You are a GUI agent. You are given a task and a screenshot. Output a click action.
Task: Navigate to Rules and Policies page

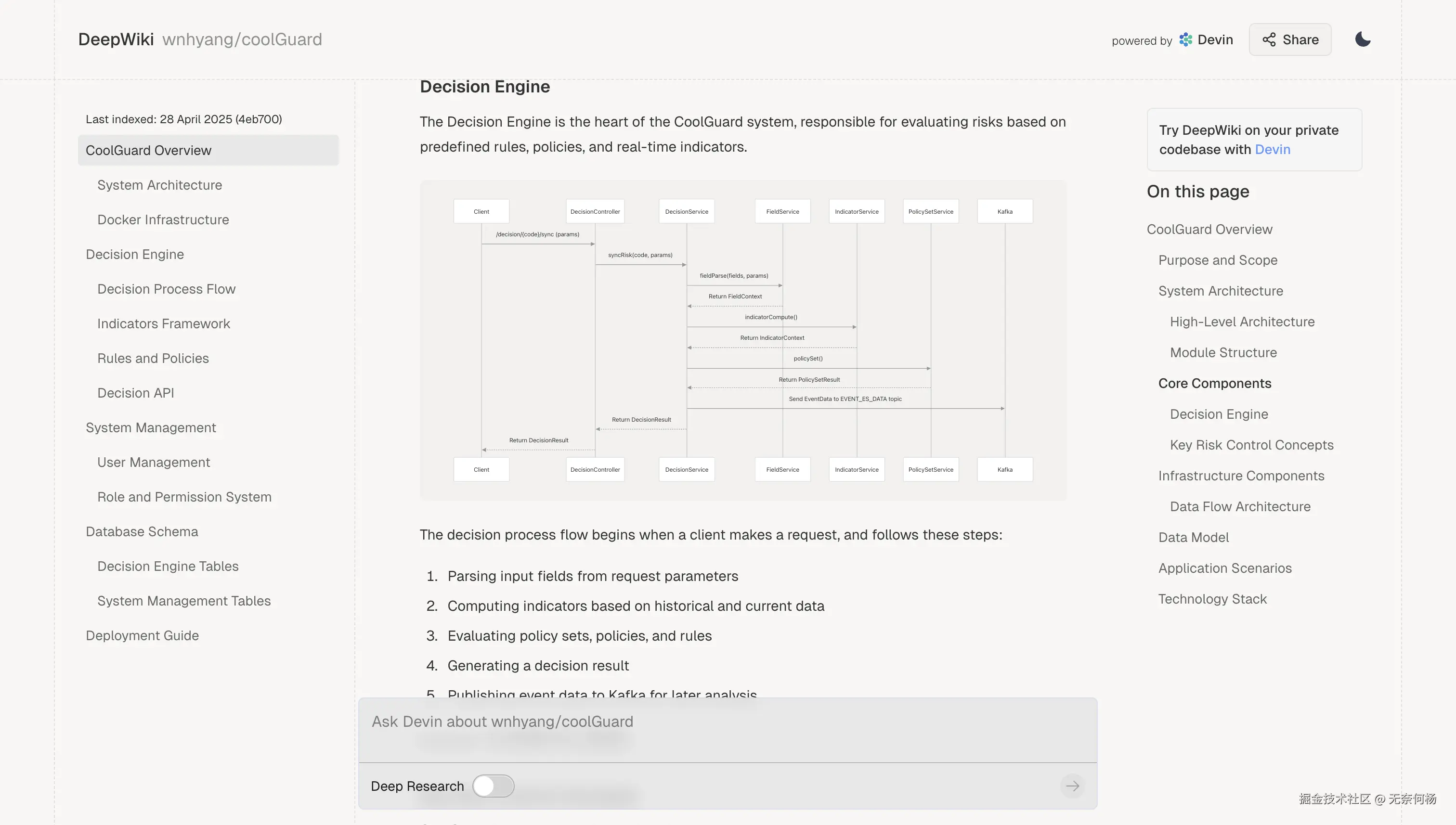point(153,358)
